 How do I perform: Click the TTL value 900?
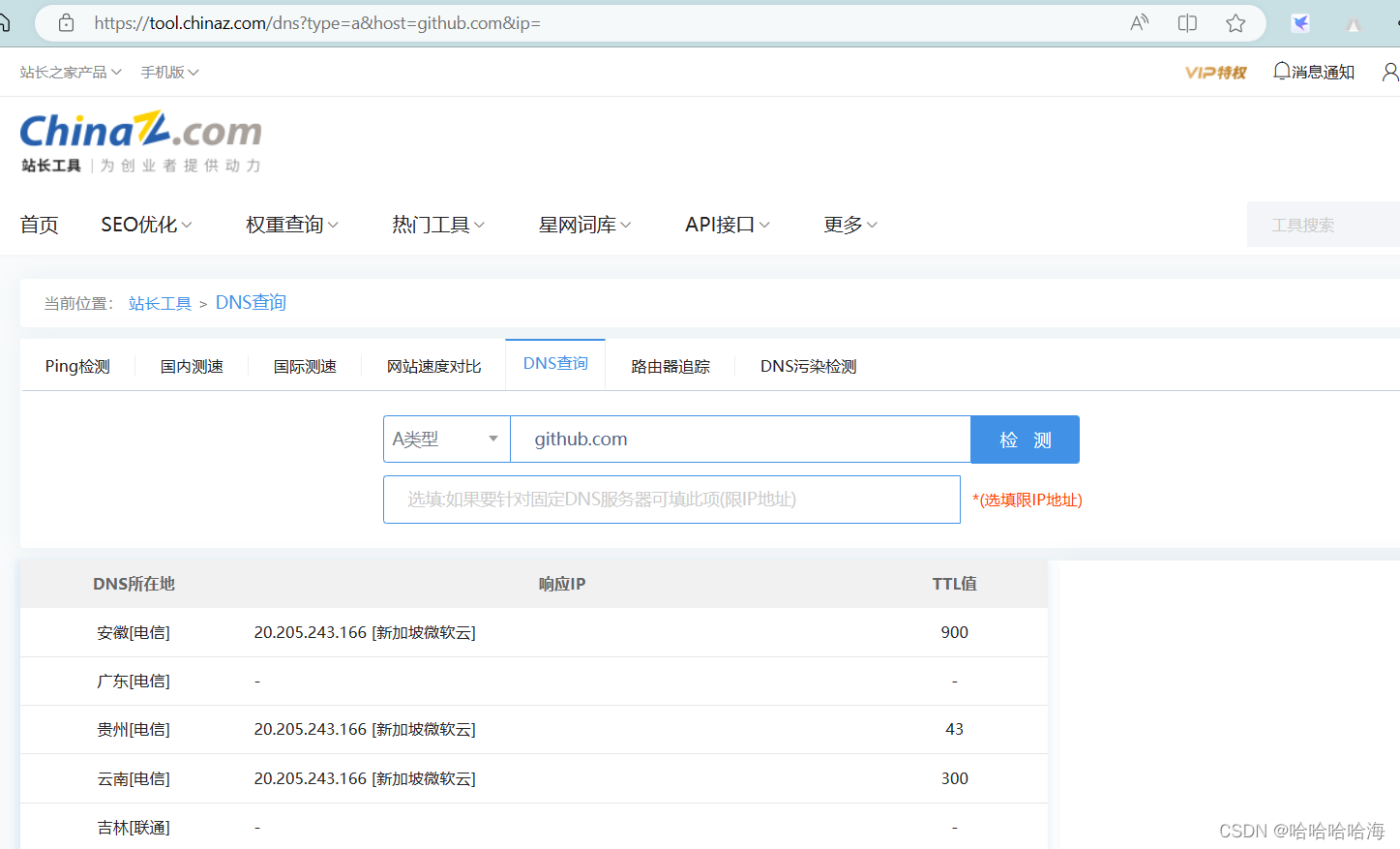point(954,632)
